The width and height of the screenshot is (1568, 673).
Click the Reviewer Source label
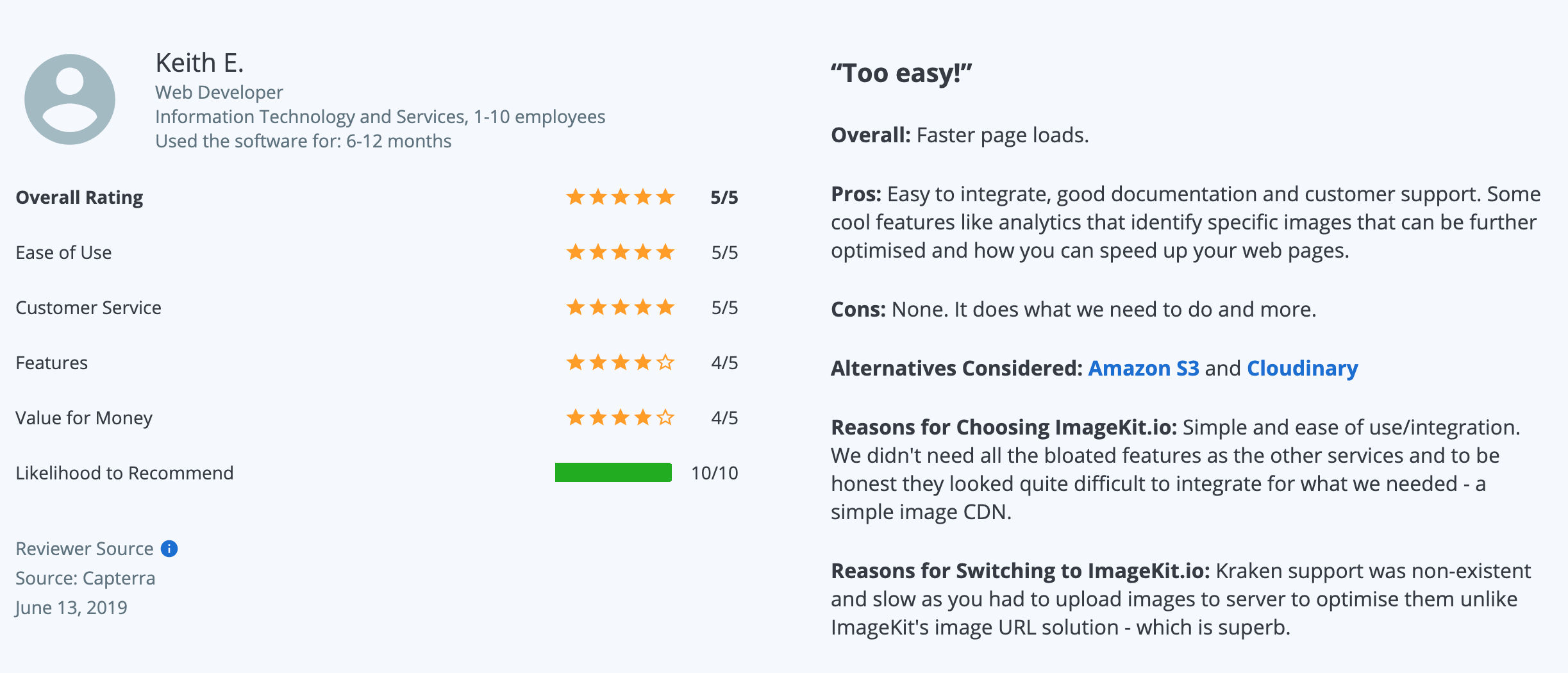pyautogui.click(x=85, y=549)
